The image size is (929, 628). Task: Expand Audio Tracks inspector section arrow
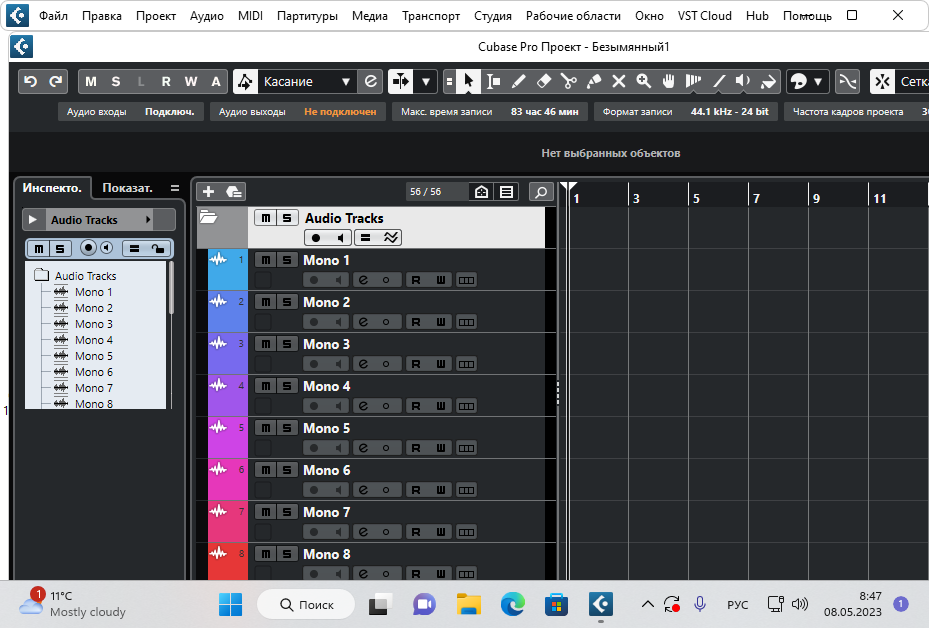pyautogui.click(x=33, y=220)
